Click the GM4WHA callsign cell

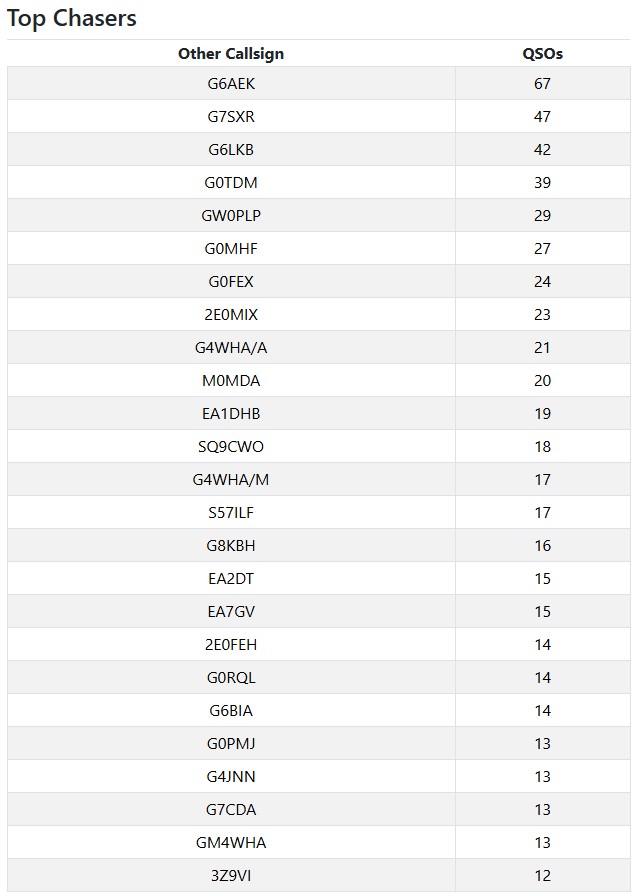pyautogui.click(x=231, y=843)
